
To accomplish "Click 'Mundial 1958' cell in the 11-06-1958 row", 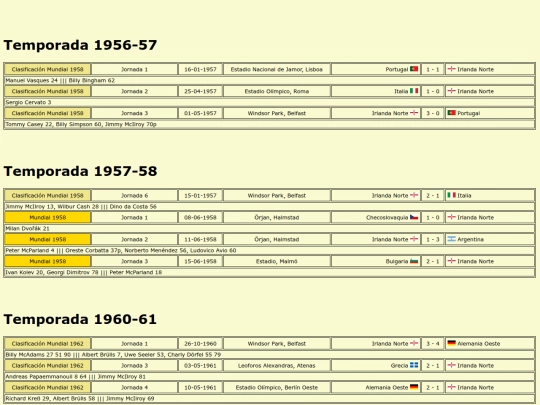I will pyautogui.click(x=48, y=239).
